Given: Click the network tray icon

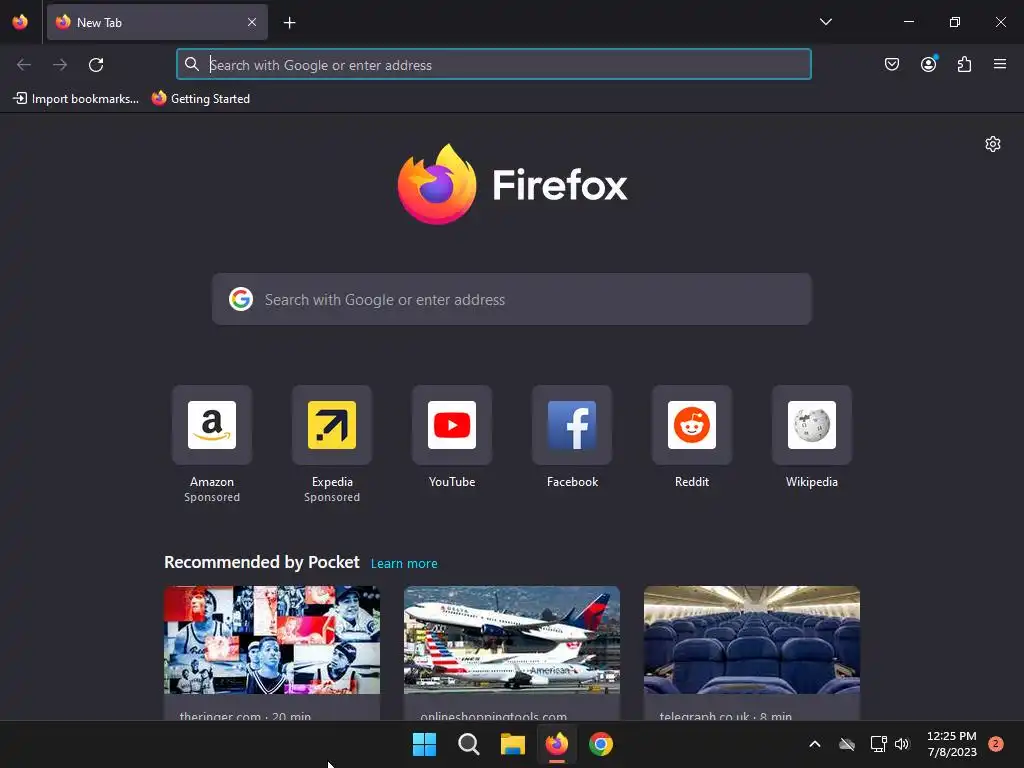Looking at the screenshot, I should [x=878, y=744].
